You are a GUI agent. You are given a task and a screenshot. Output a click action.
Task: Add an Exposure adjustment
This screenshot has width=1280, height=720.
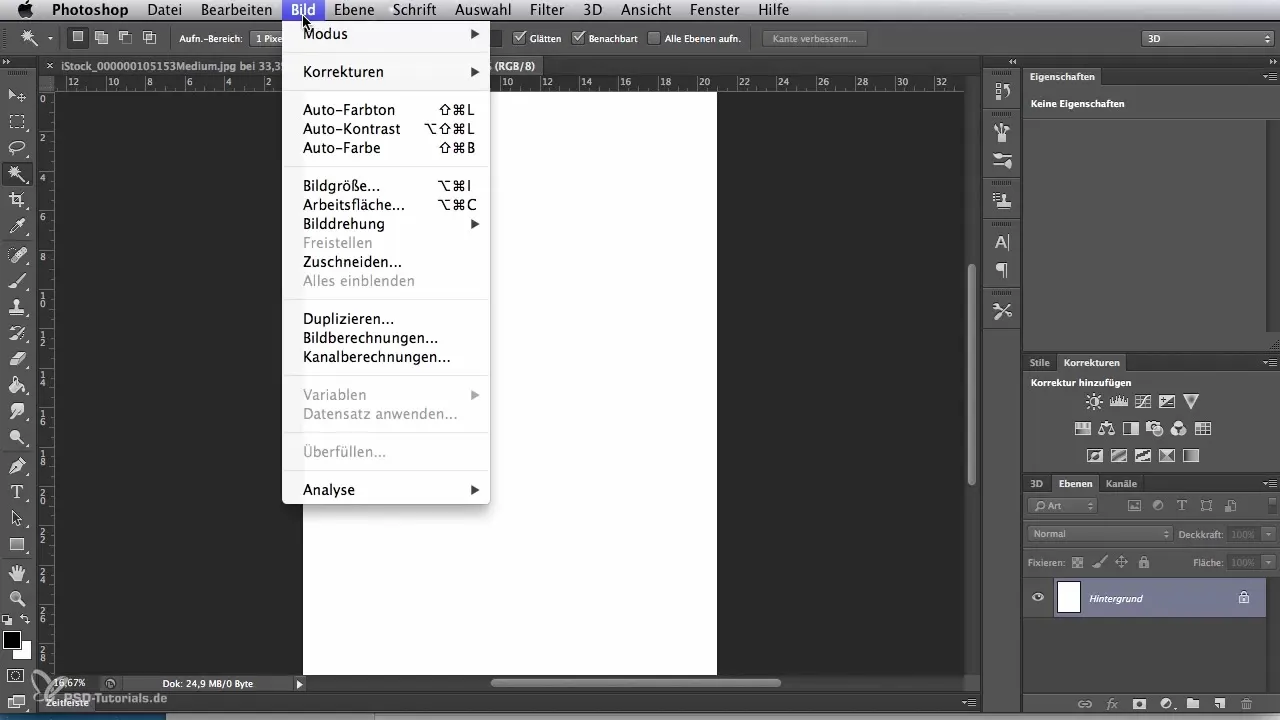(x=1166, y=402)
